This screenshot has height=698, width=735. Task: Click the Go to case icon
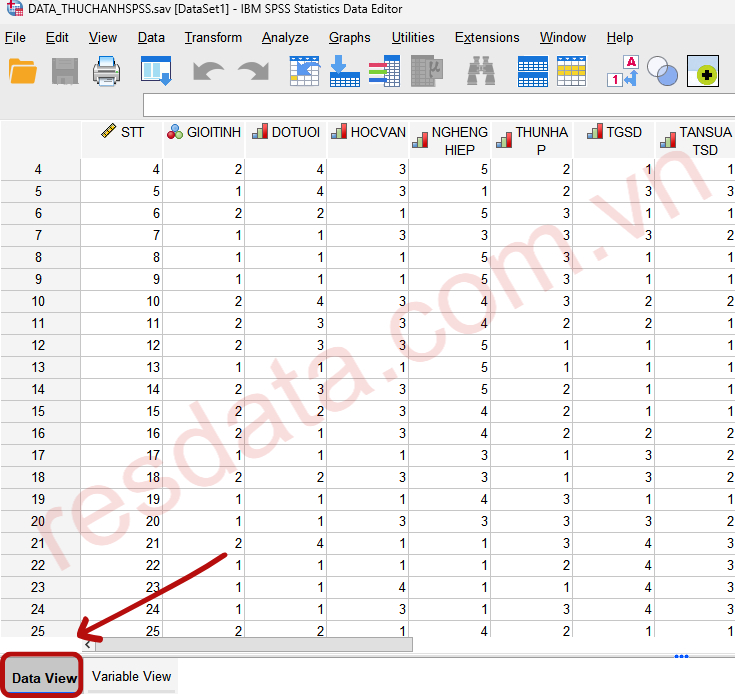304,72
